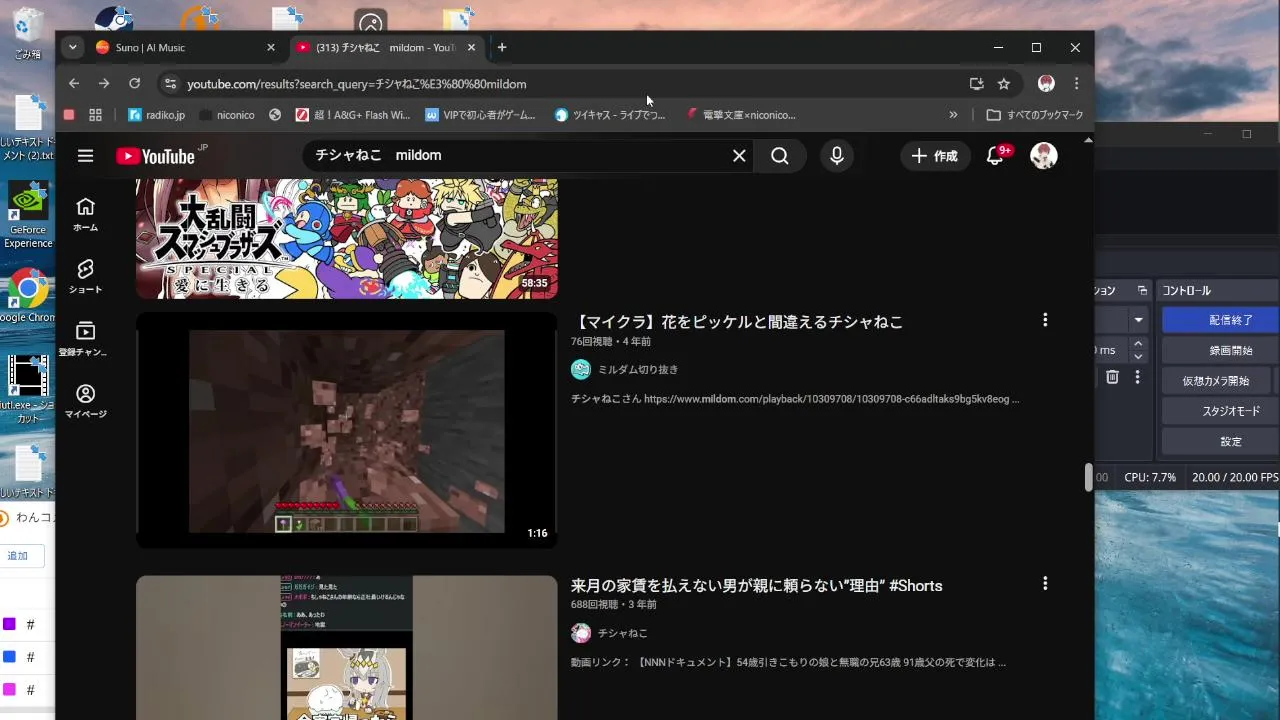Screen dimensions: 1280x720
Task: Open ミルダム切り抜き channel
Action: tap(638, 370)
